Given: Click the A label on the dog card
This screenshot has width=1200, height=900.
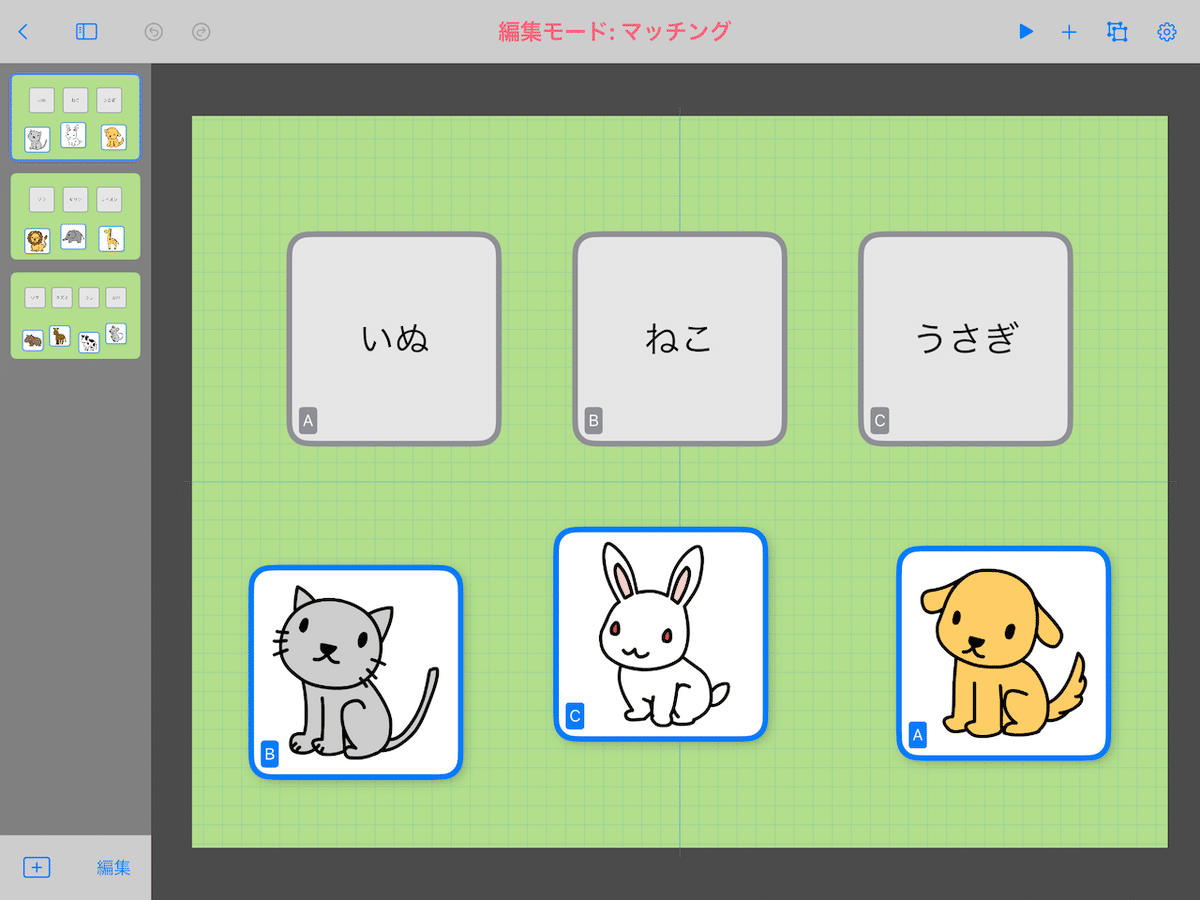Looking at the screenshot, I should point(918,736).
